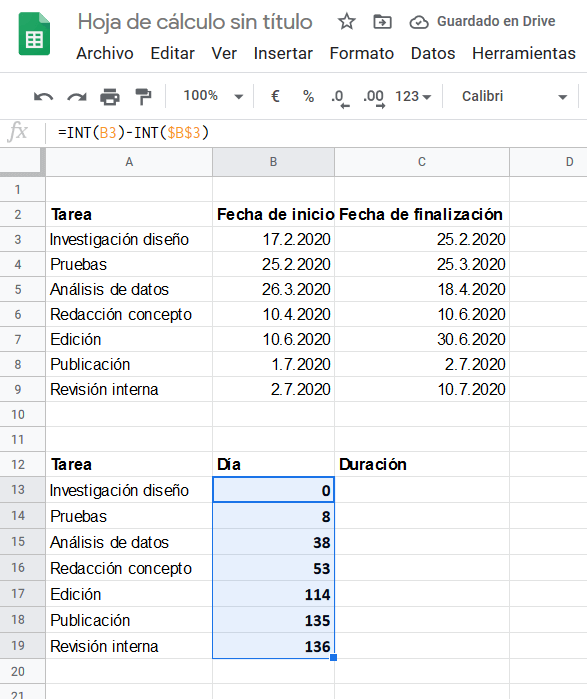Open the Archivo menu
This screenshot has height=699, width=587.
coord(105,53)
